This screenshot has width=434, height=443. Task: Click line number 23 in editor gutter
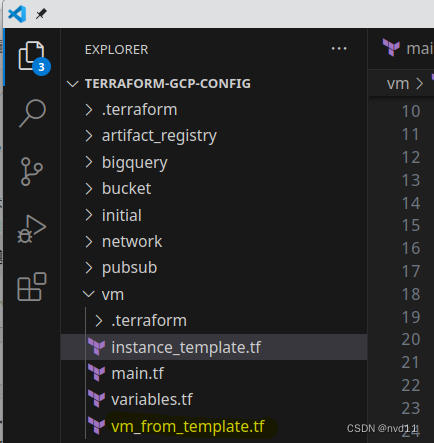(411, 408)
